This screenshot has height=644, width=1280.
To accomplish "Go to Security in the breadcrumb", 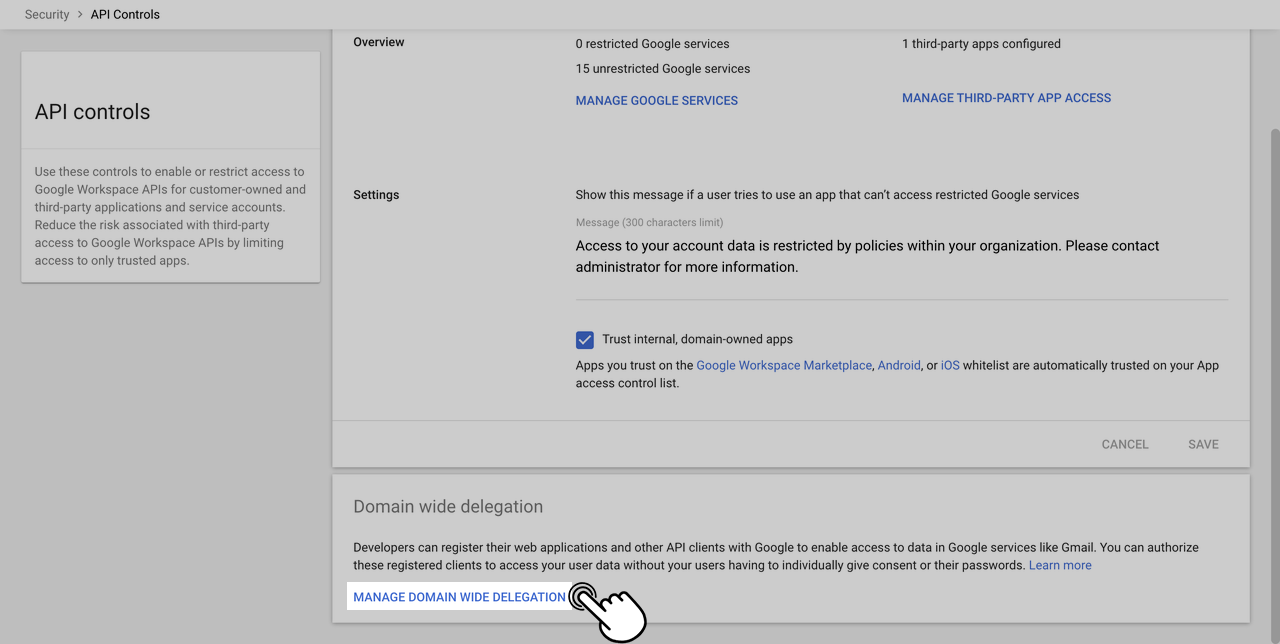I will [47, 15].
